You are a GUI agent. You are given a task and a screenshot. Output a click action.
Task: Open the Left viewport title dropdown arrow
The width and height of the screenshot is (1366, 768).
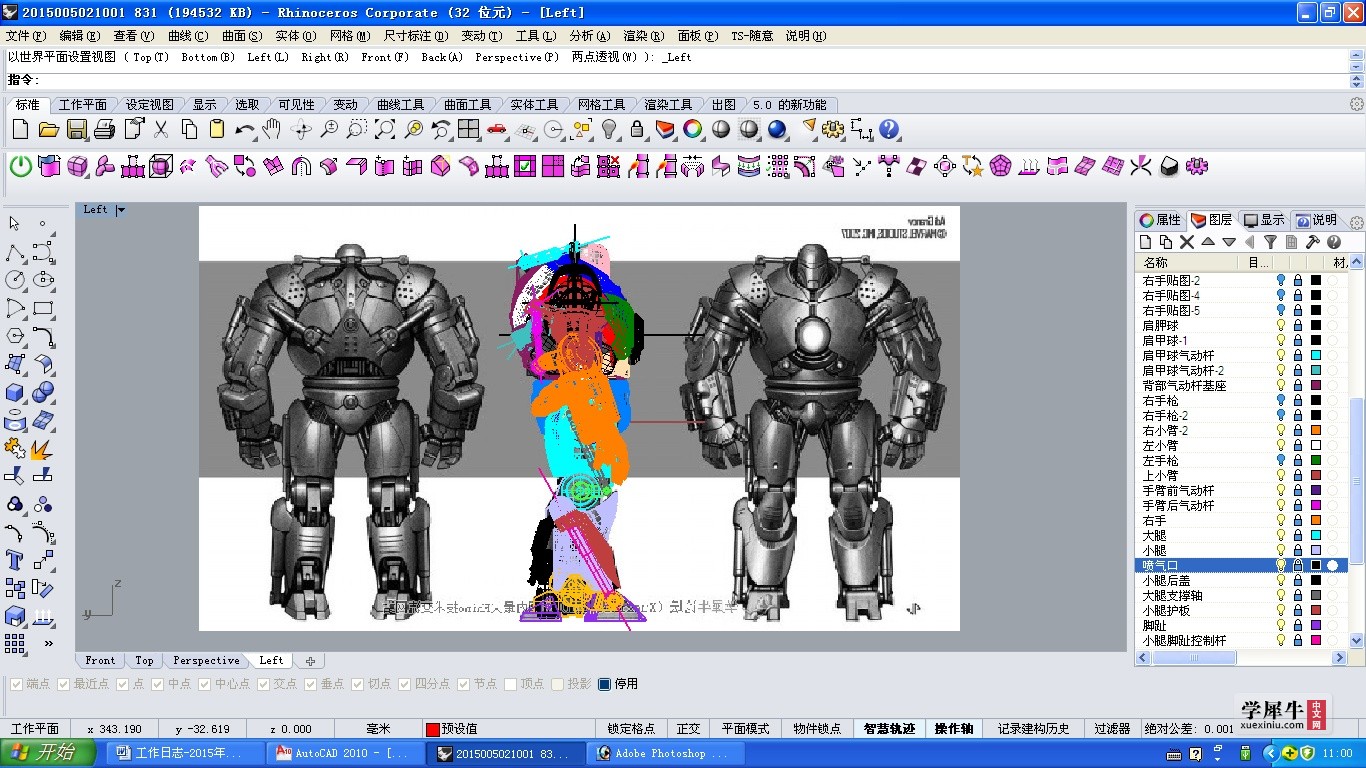[121, 210]
